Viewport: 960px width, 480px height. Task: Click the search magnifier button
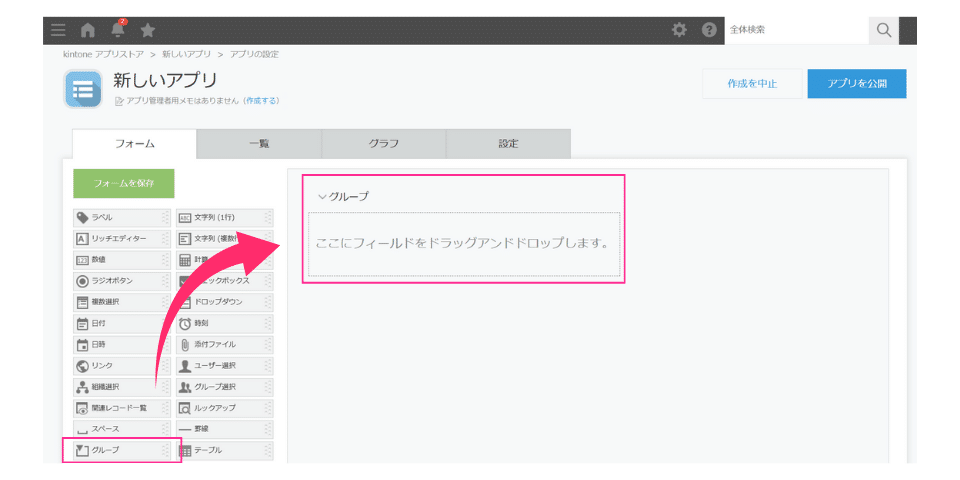pos(883,30)
